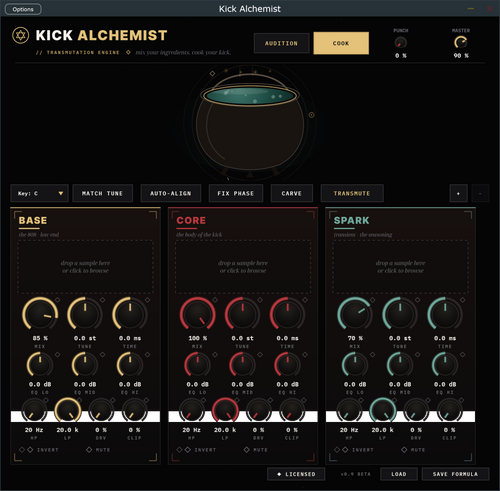
Task: Open the Options menu
Action: pyautogui.click(x=23, y=9)
